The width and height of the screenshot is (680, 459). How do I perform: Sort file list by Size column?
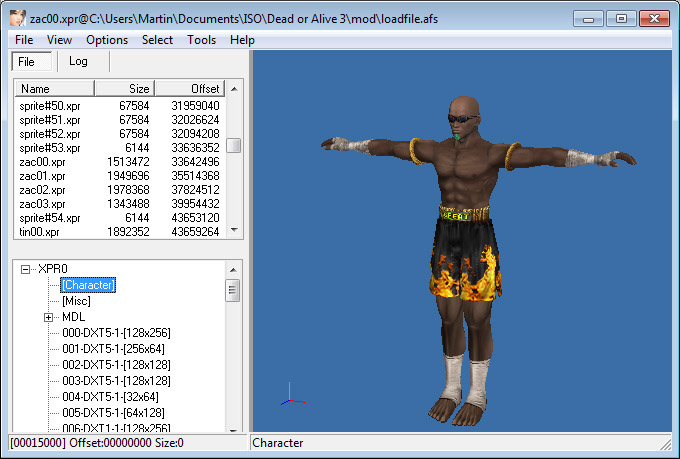(125, 89)
